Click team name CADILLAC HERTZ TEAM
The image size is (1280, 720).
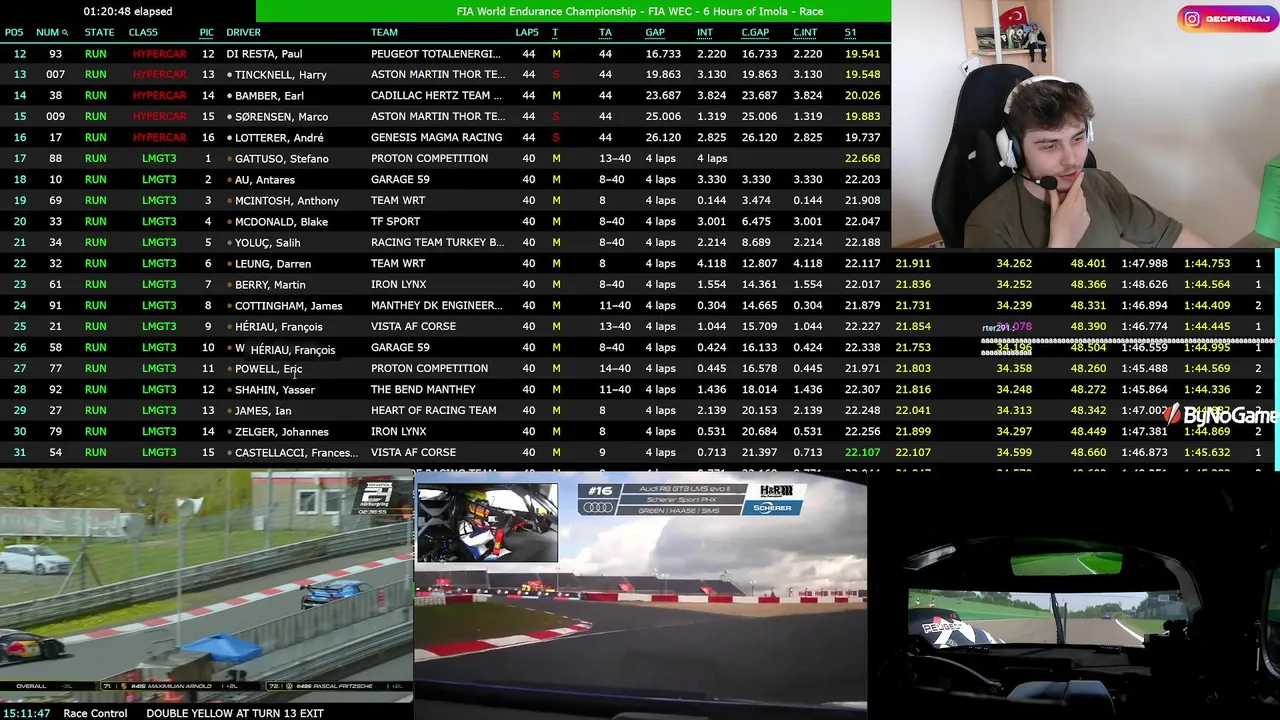point(437,96)
